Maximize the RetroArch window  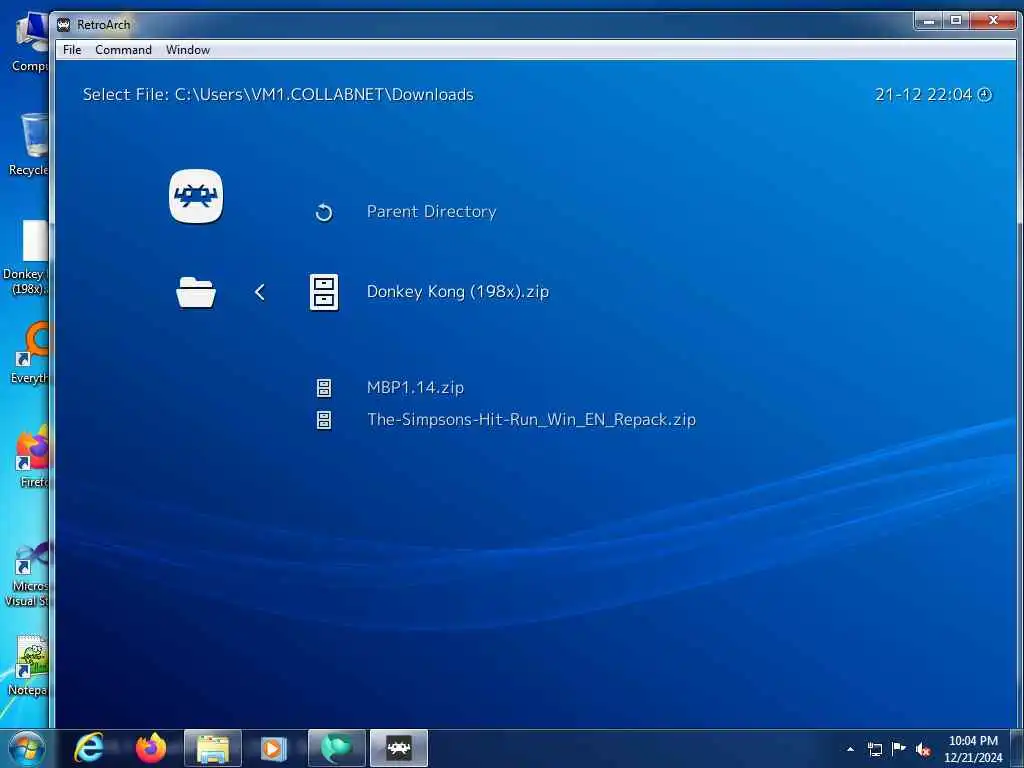tap(955, 21)
